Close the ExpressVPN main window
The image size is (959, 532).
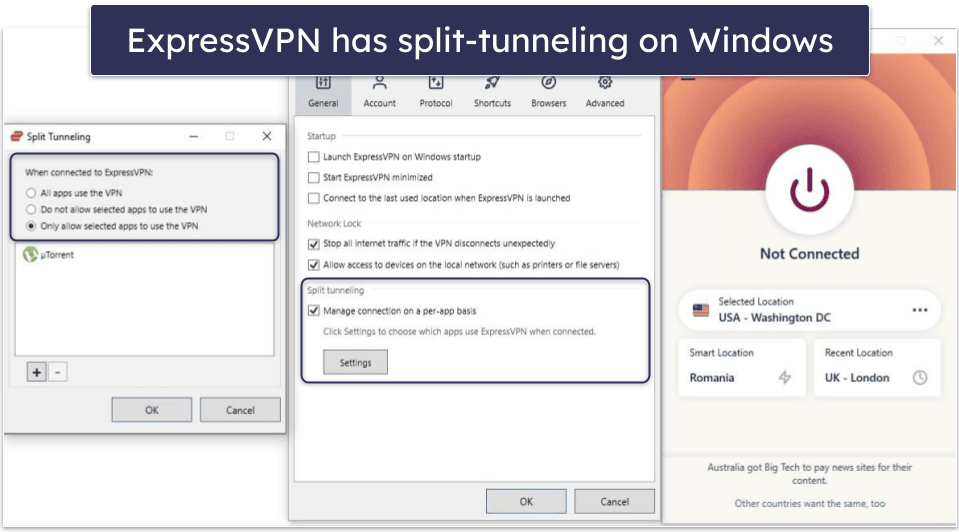(938, 40)
